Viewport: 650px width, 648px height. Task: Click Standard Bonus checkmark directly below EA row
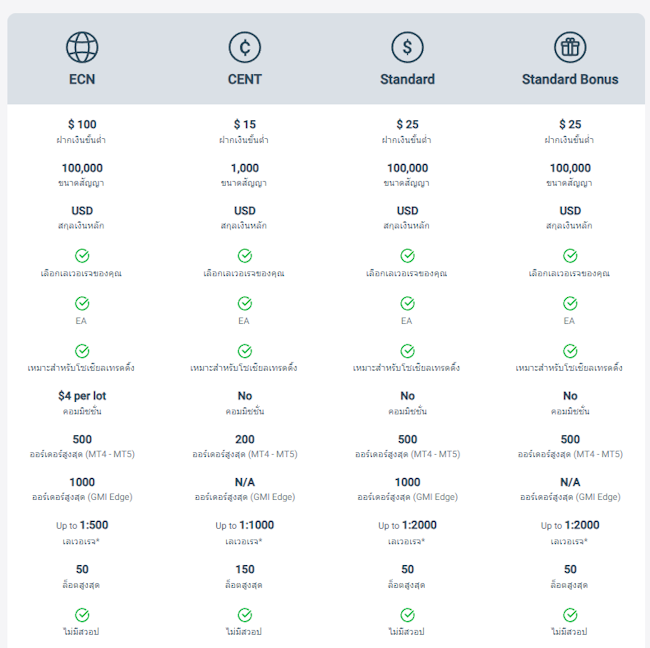click(570, 351)
